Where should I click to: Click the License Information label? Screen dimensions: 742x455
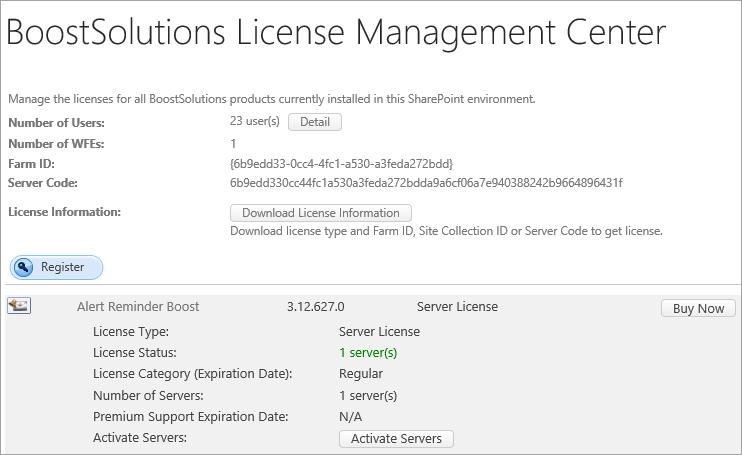coord(64,212)
